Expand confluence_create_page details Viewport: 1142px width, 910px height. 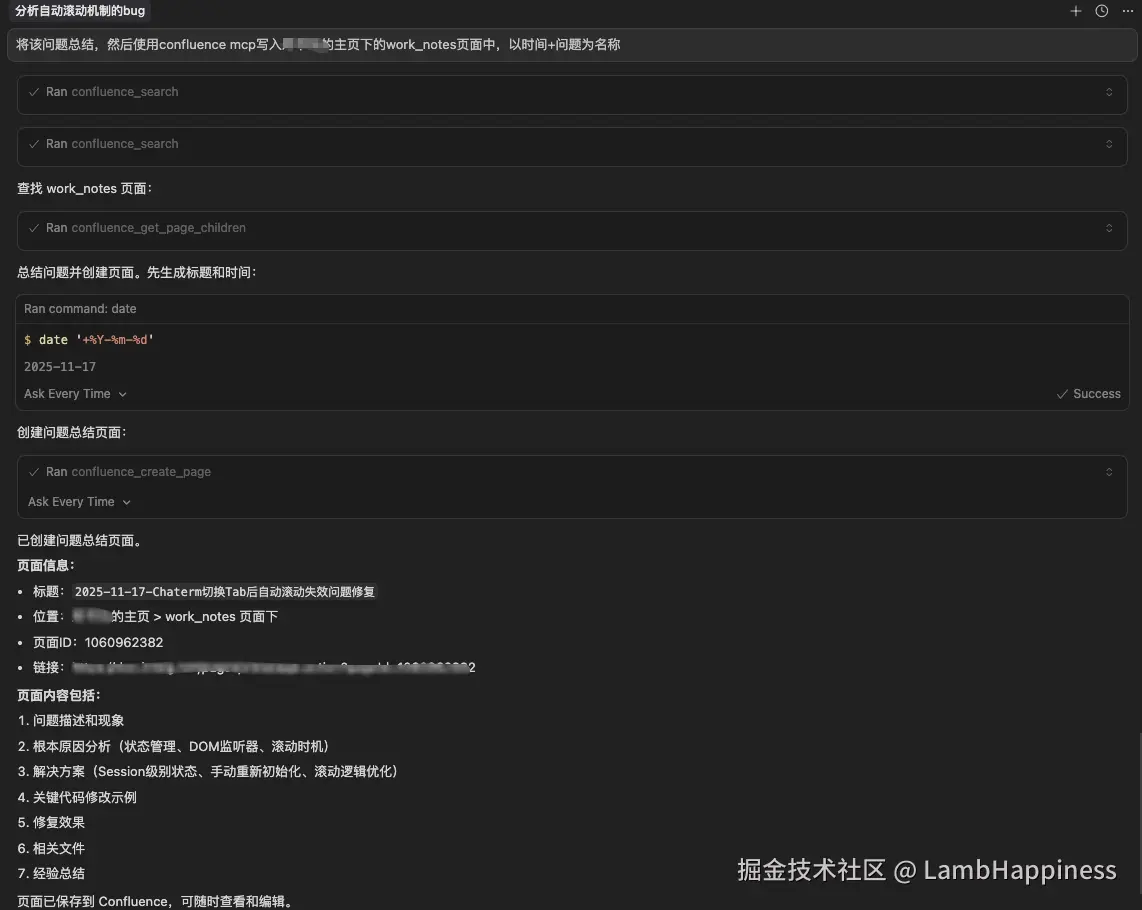click(x=1108, y=472)
